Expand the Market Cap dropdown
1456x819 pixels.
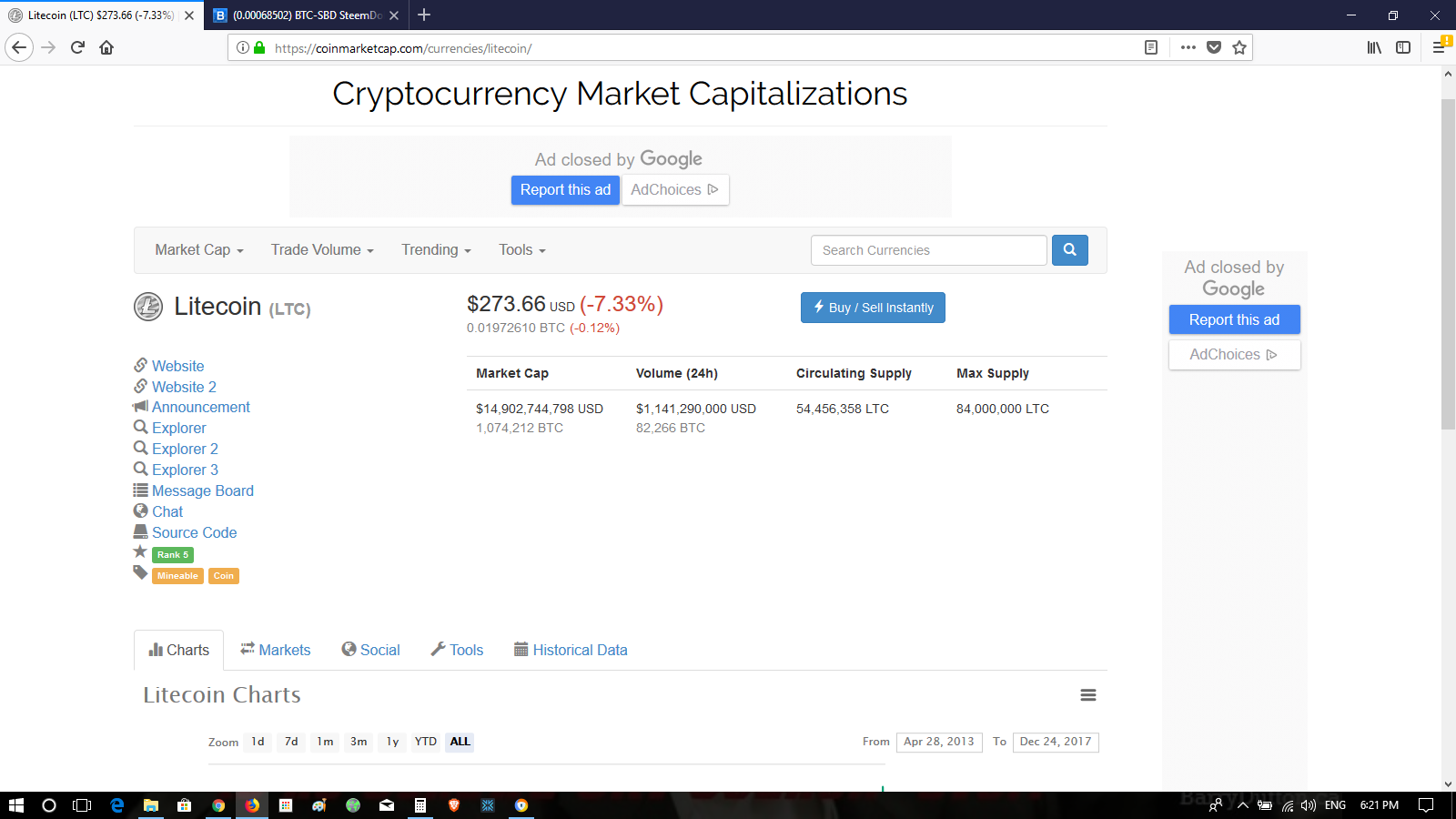coord(199,250)
